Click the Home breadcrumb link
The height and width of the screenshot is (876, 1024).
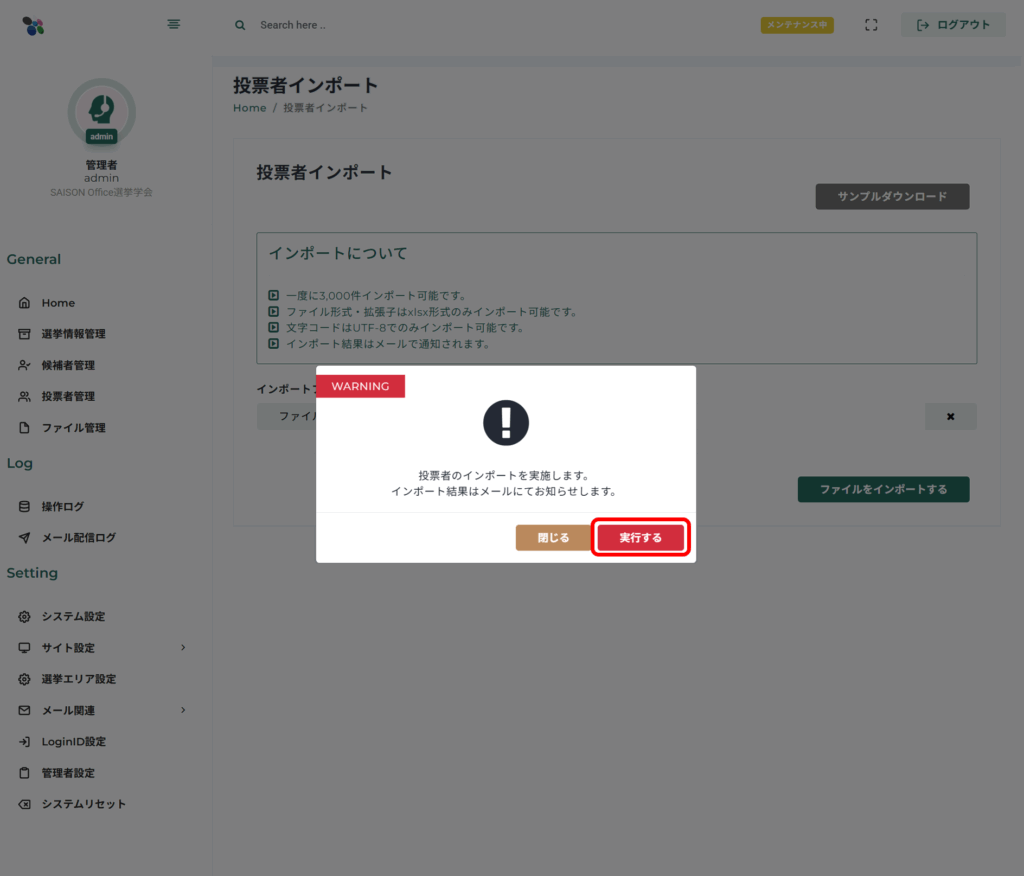click(x=249, y=108)
